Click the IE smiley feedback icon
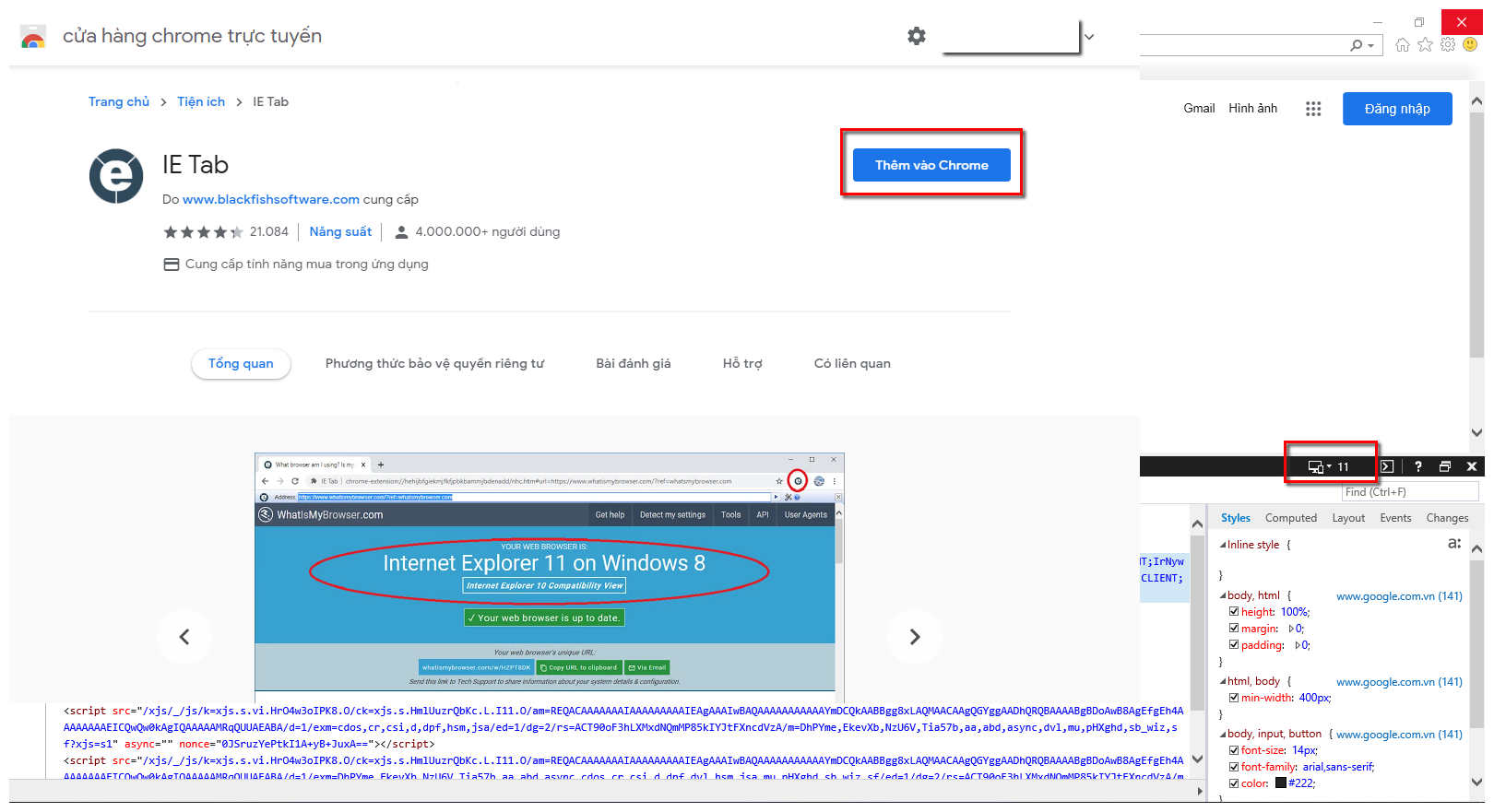This screenshot has height=812, width=1494. coord(1470,44)
